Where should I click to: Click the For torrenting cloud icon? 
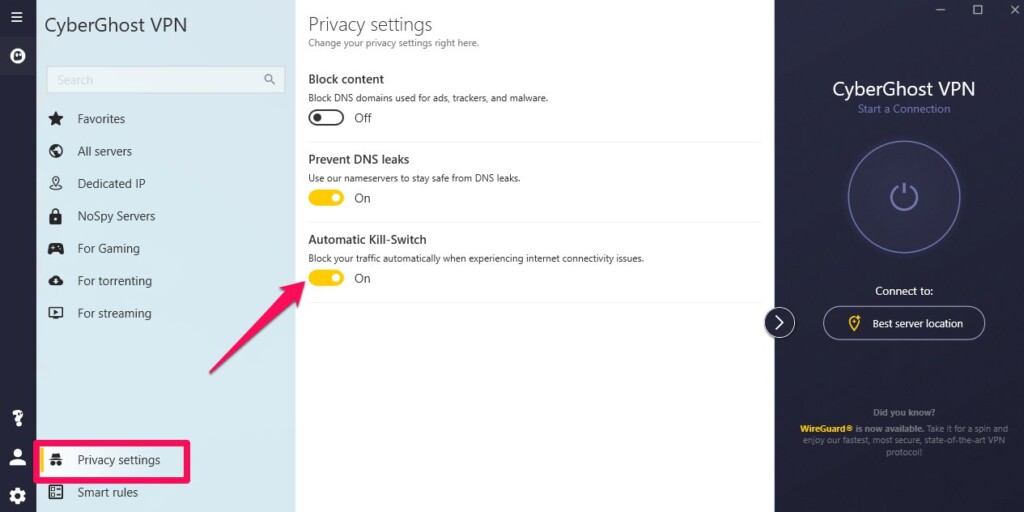pos(56,281)
